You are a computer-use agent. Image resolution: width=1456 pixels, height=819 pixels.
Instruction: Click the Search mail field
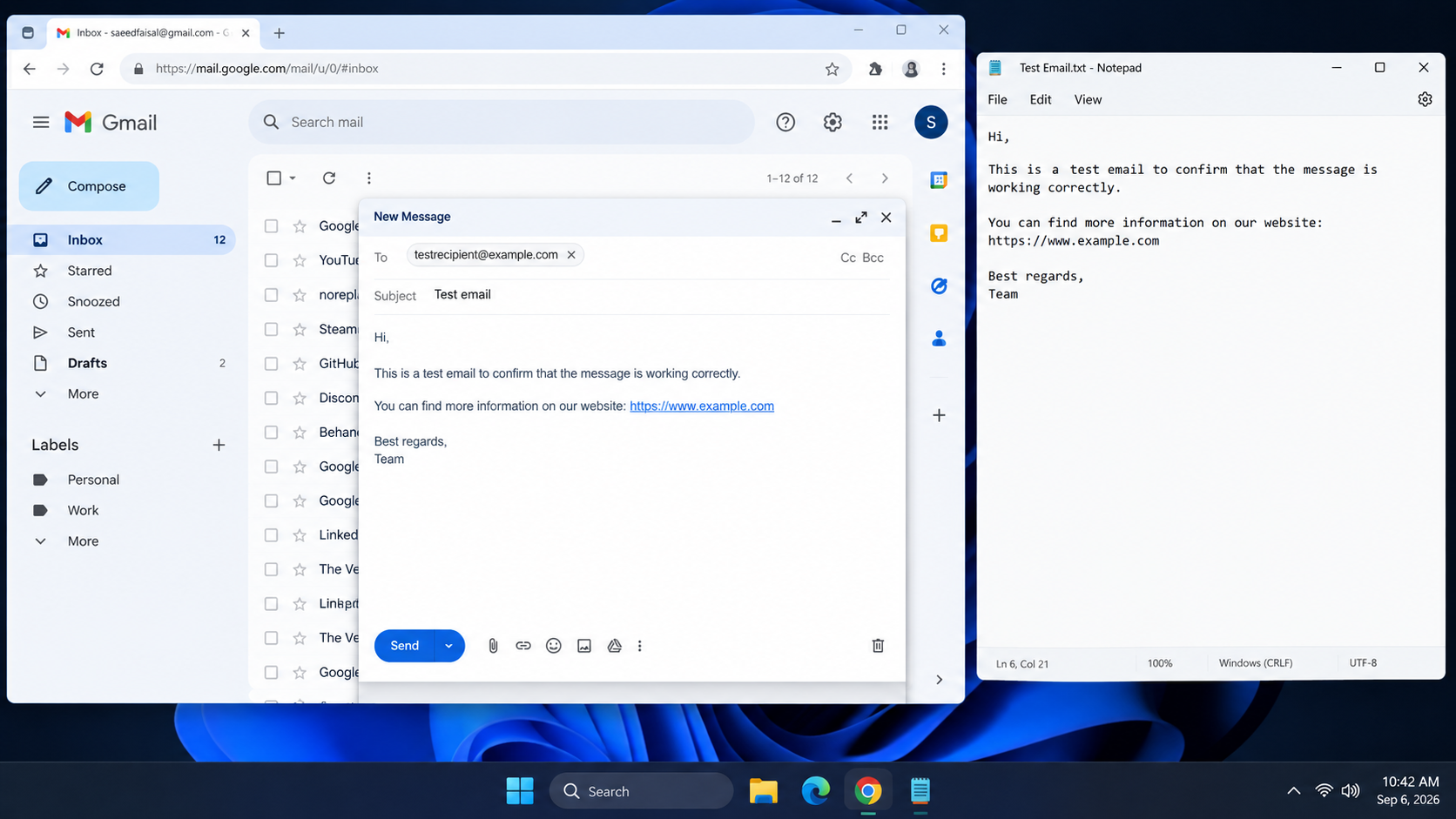pos(502,123)
